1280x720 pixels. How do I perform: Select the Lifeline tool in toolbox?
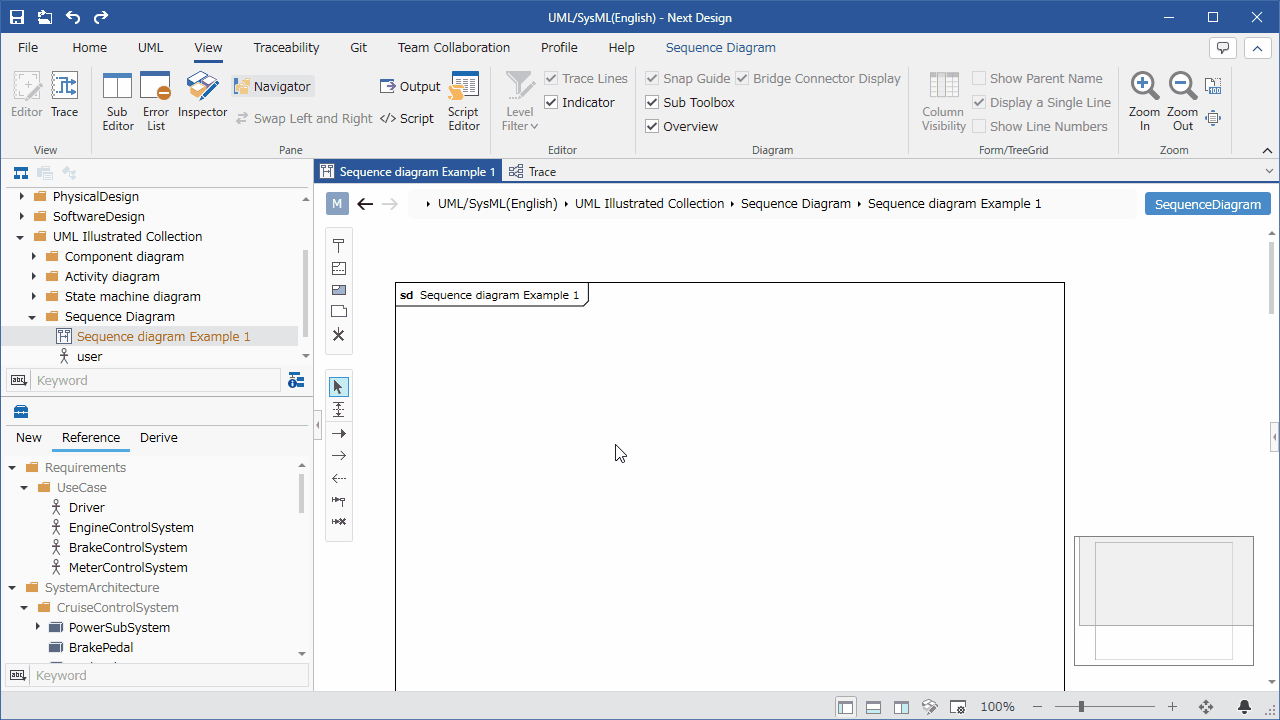[x=339, y=246]
